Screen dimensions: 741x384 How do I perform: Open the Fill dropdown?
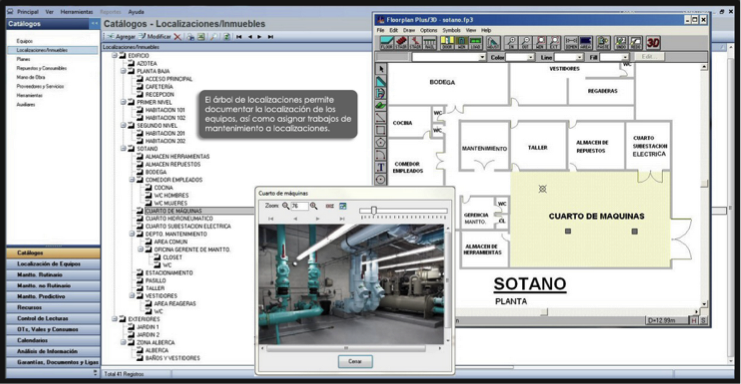pyautogui.click(x=625, y=57)
